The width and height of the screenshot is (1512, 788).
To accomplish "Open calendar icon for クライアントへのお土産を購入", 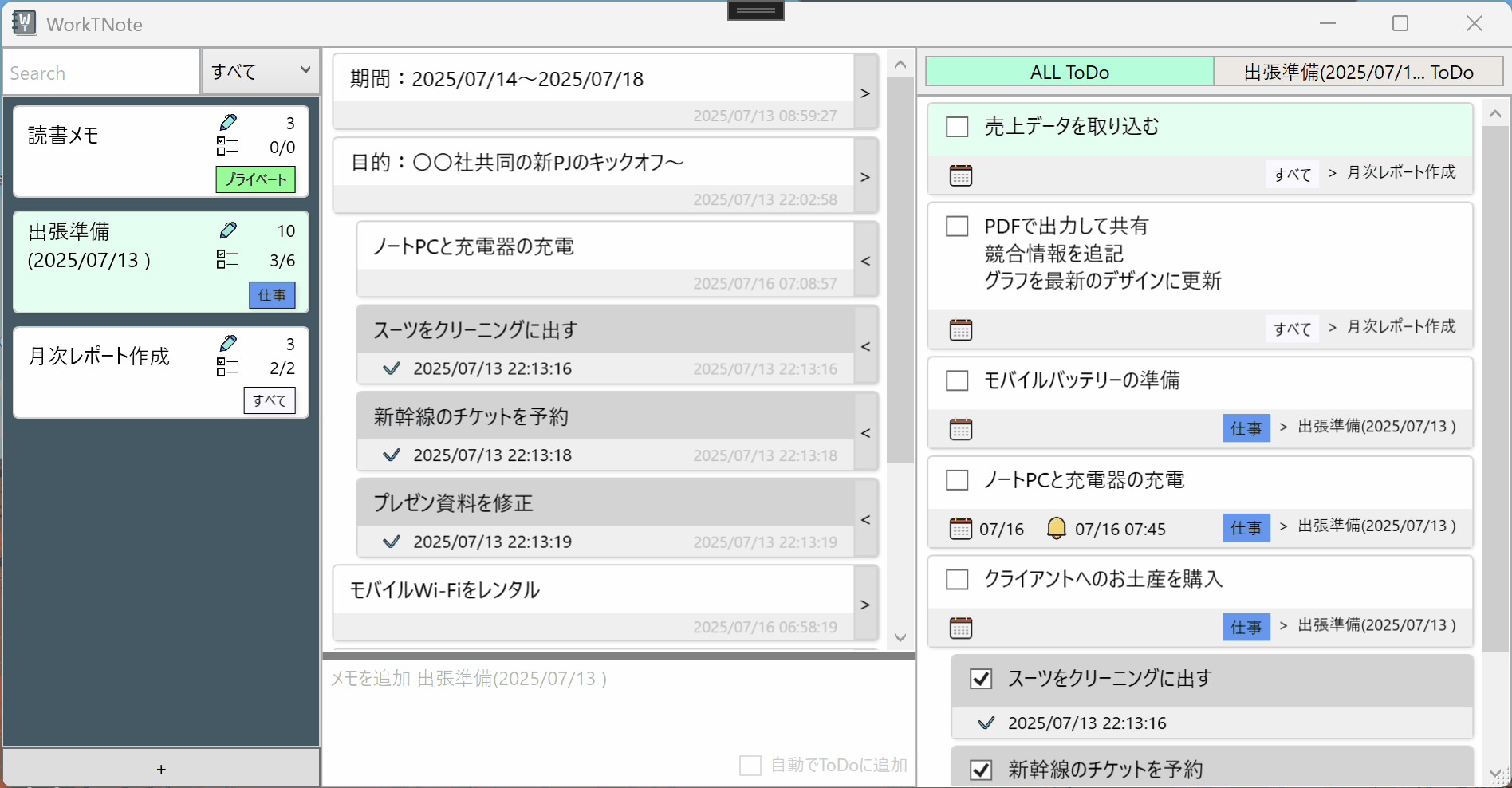I will (961, 628).
